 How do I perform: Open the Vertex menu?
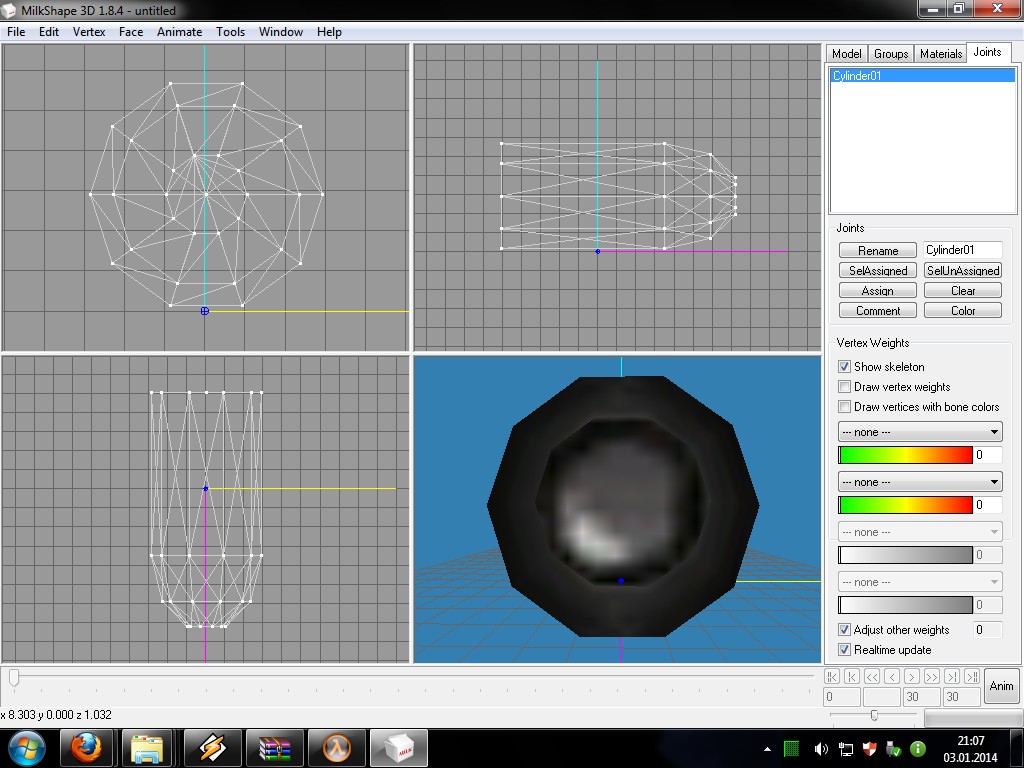[89, 32]
